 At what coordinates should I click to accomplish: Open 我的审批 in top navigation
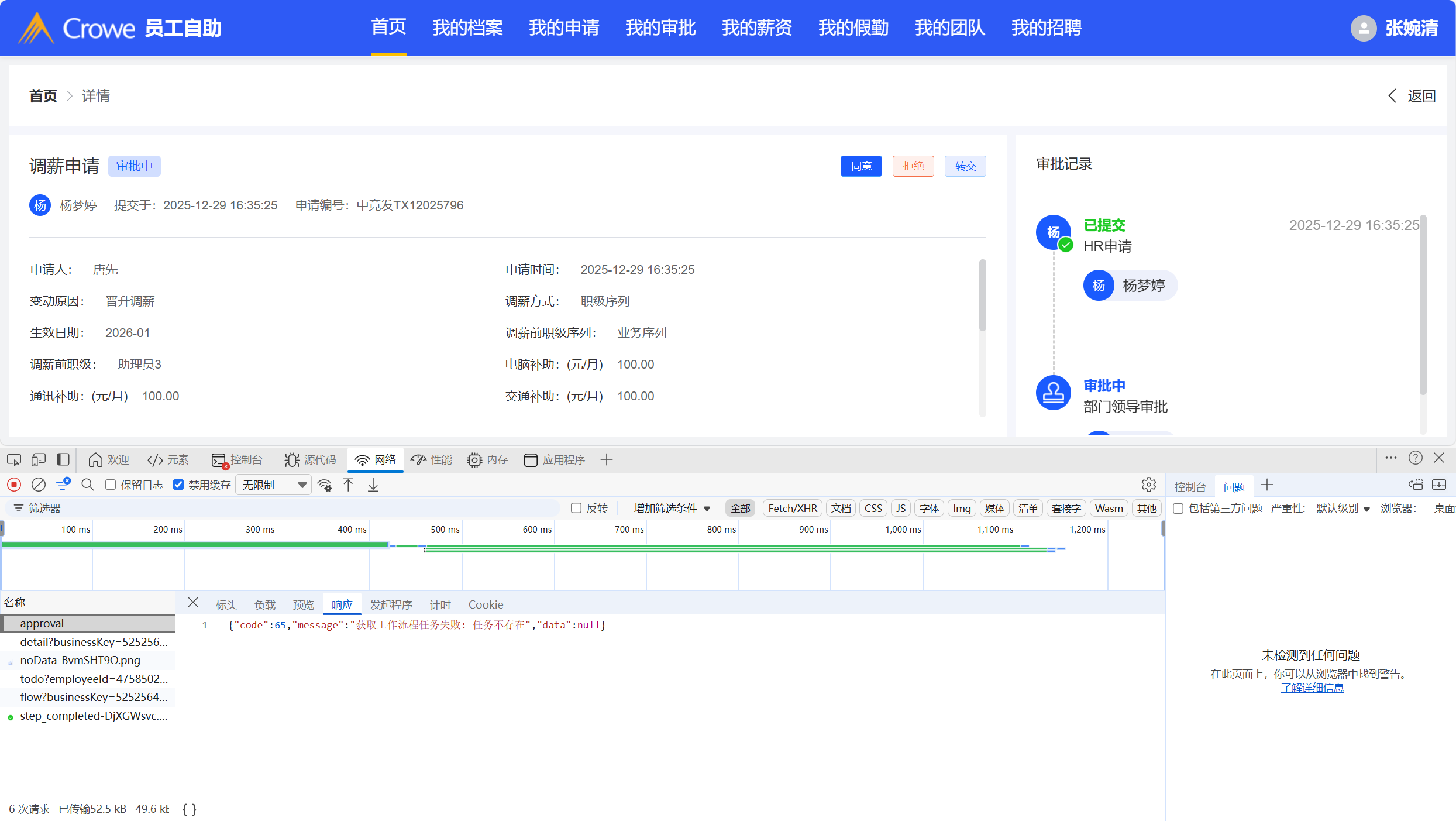[x=660, y=28]
